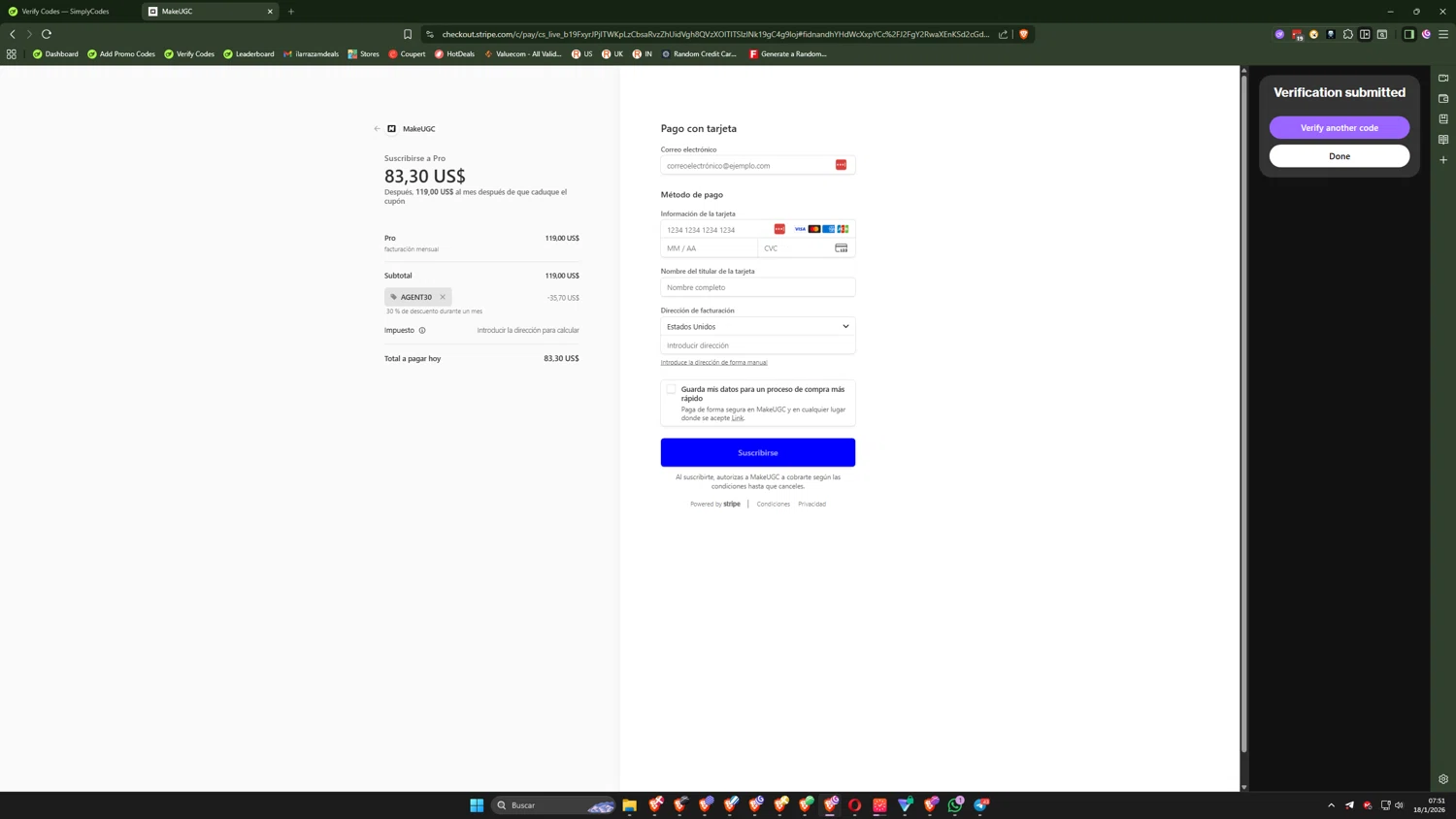This screenshot has height=819, width=1456.
Task: Open sidebar reading list book icon
Action: coord(1443,140)
